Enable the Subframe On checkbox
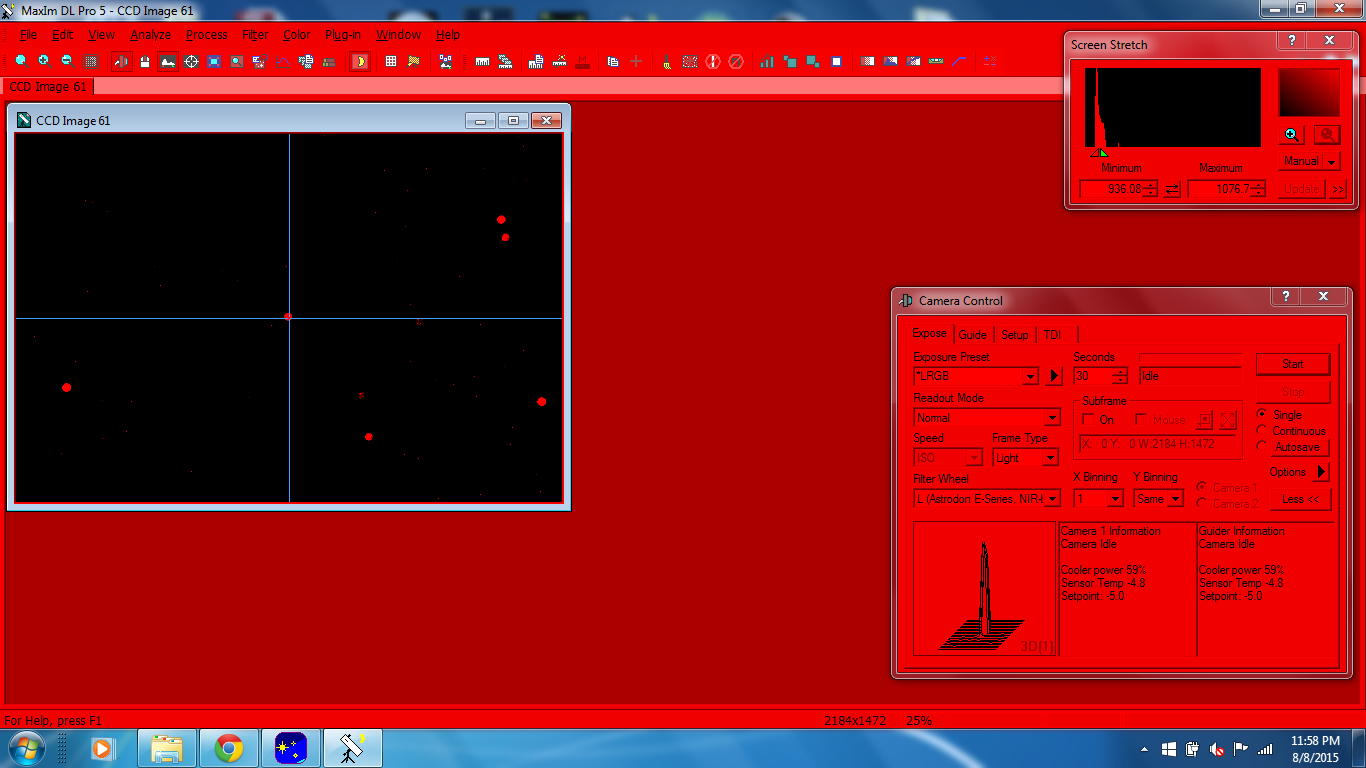The image size is (1366, 768). coord(1089,420)
